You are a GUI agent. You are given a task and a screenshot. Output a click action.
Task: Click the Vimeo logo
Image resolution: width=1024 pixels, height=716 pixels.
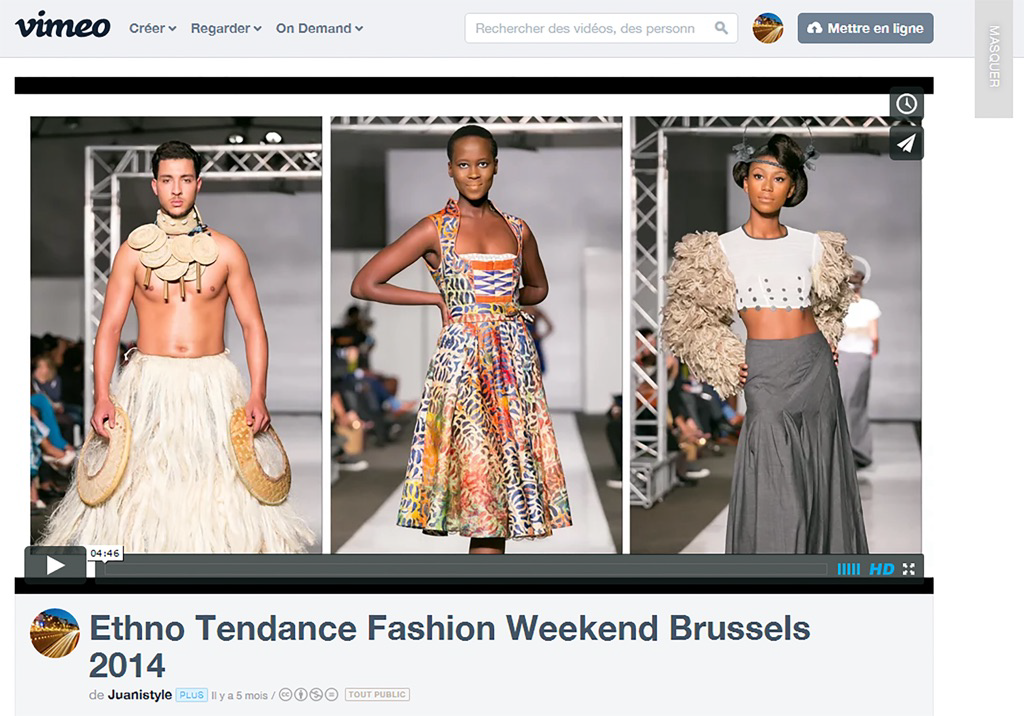pos(63,26)
